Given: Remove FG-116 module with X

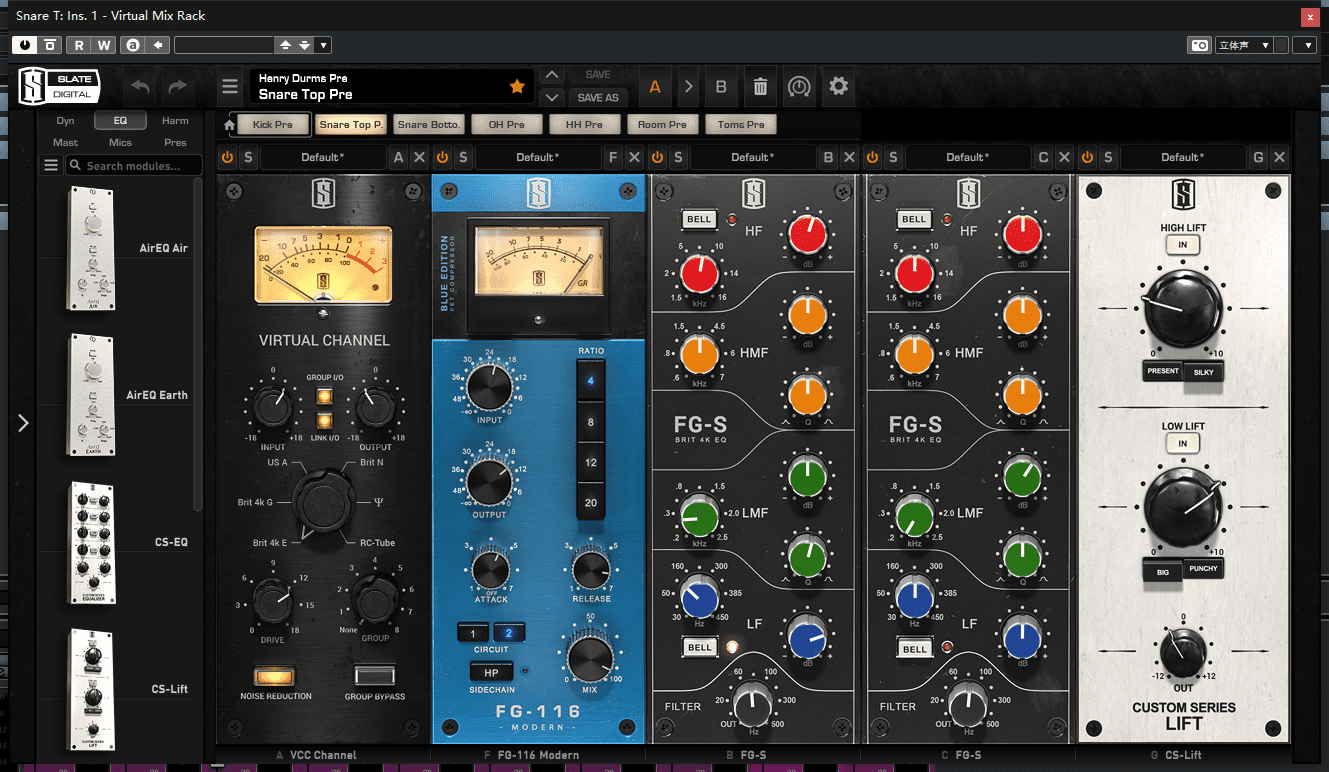Looking at the screenshot, I should tap(635, 158).
